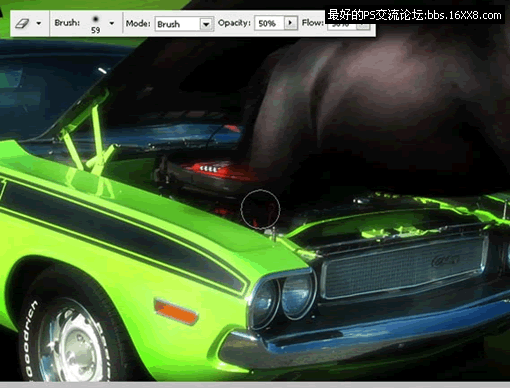Click the Mode dropdown arrow button
510x388 pixels.
207,24
